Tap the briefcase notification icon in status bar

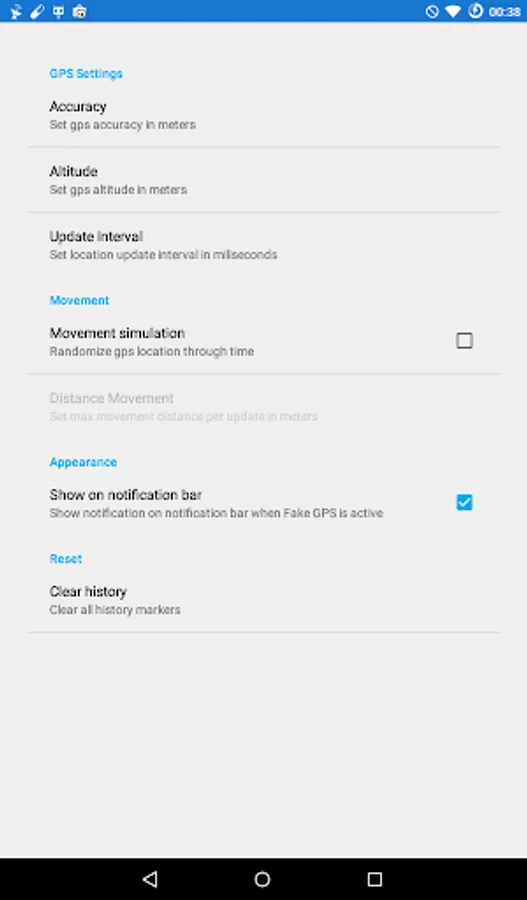[x=80, y=11]
